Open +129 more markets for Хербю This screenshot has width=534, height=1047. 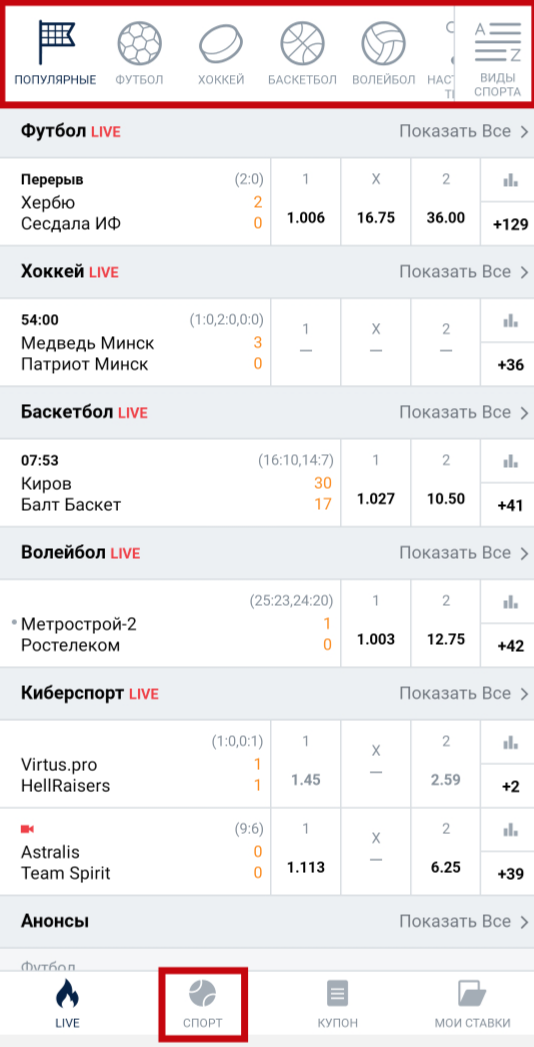[x=511, y=224]
